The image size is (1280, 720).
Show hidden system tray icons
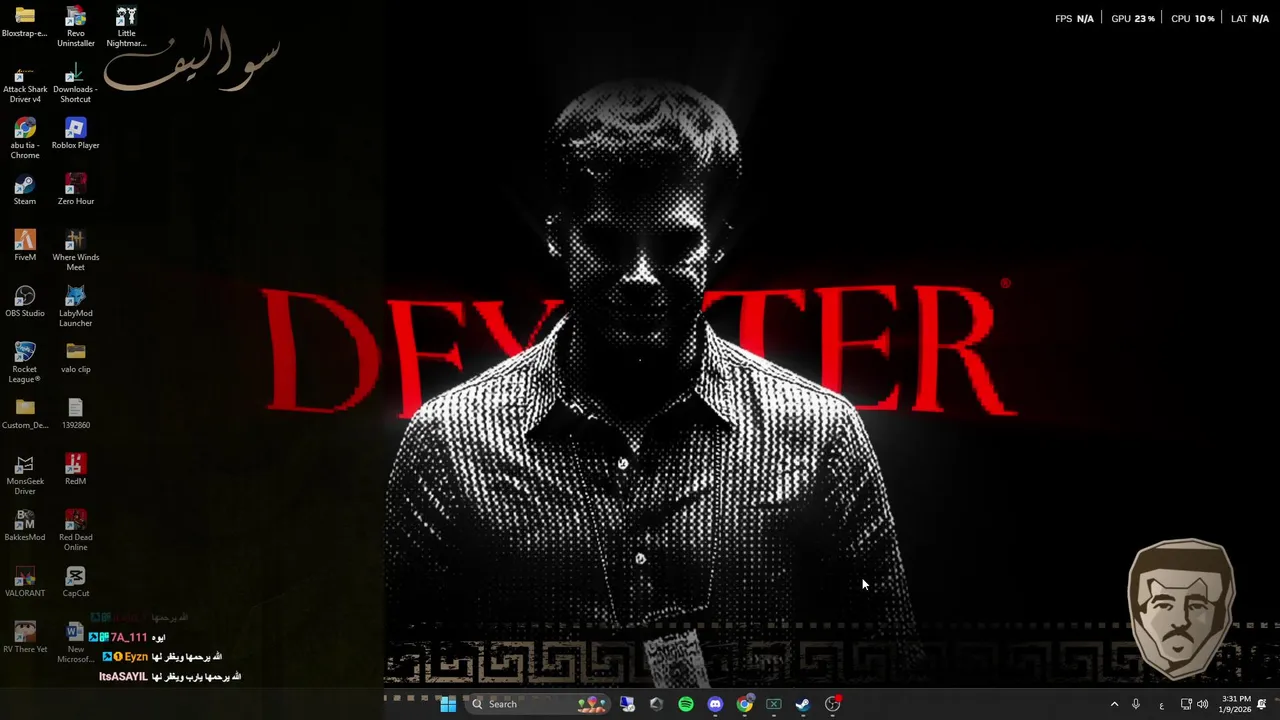pyautogui.click(x=1114, y=704)
